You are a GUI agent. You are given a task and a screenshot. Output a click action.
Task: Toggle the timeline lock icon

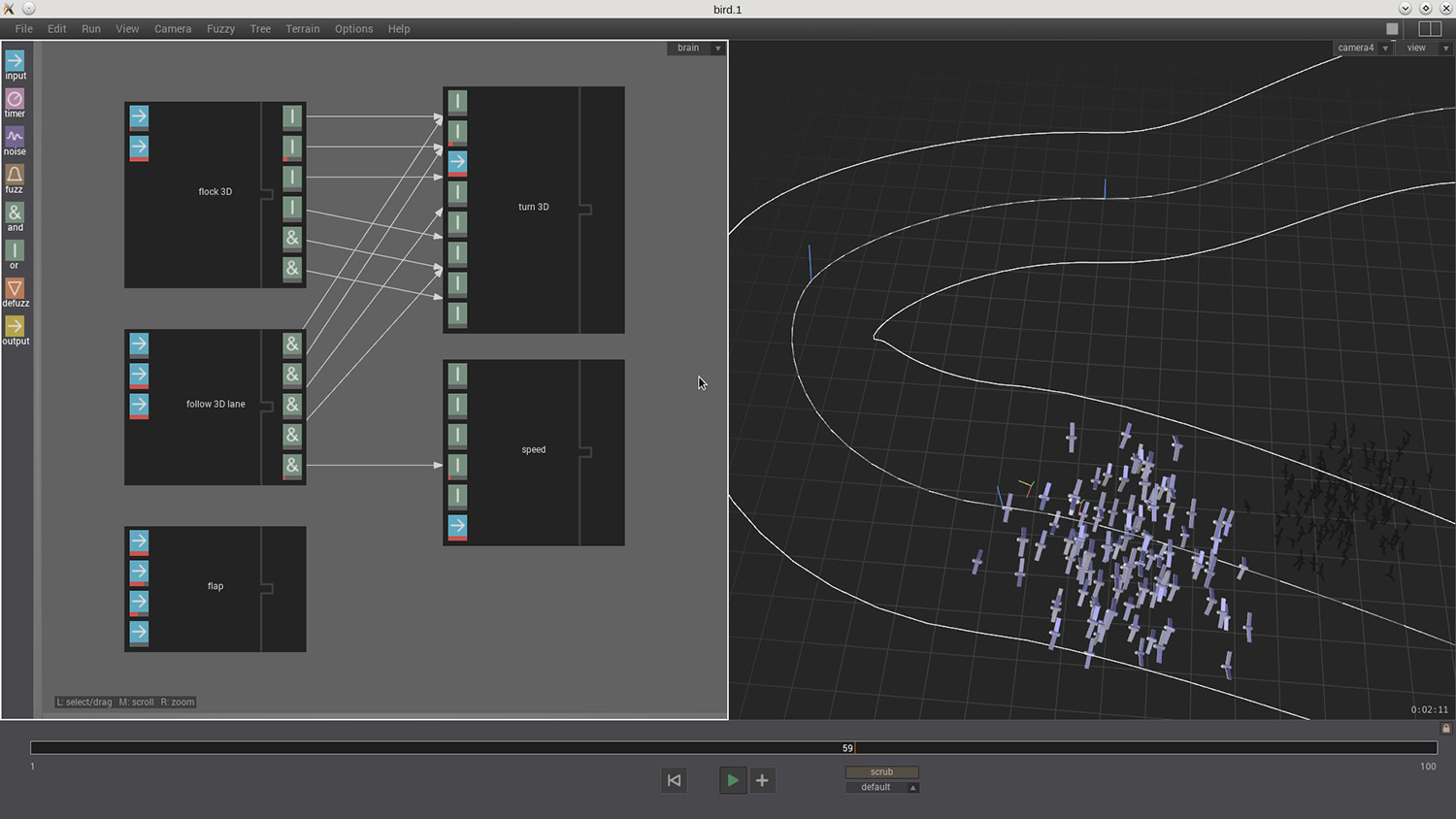point(1446,728)
